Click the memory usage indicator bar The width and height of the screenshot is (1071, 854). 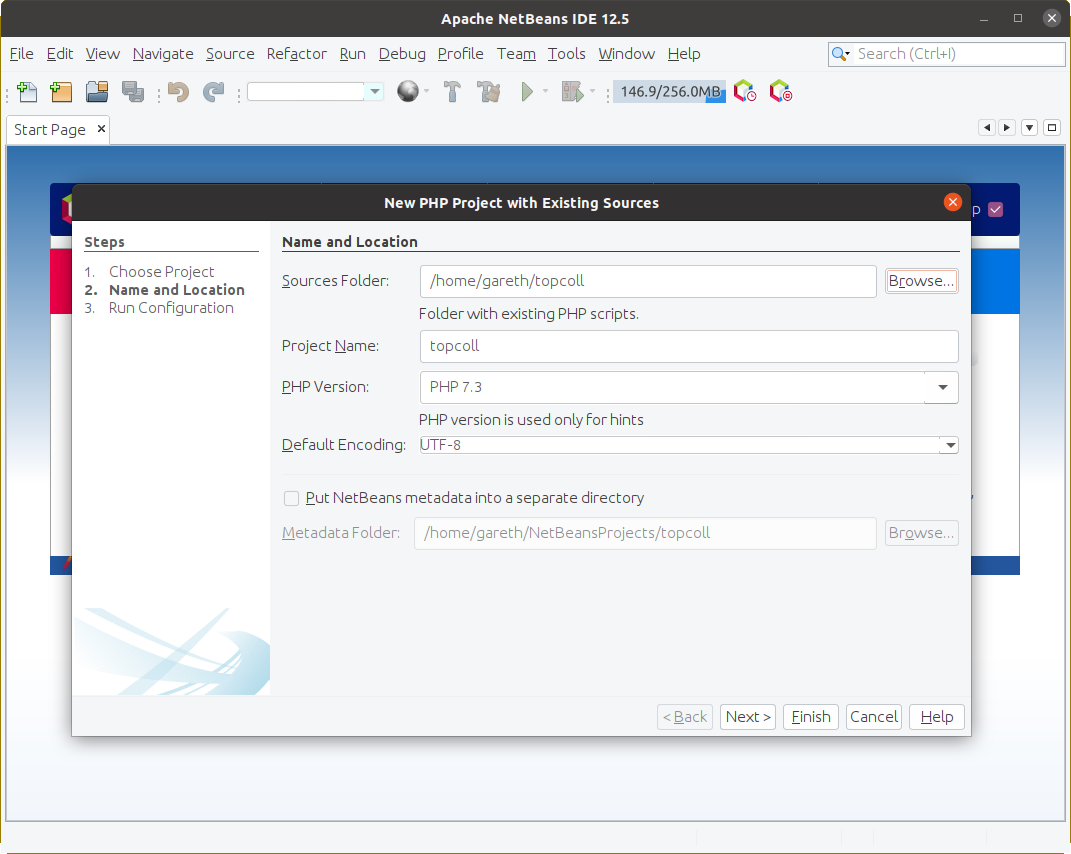coord(669,92)
